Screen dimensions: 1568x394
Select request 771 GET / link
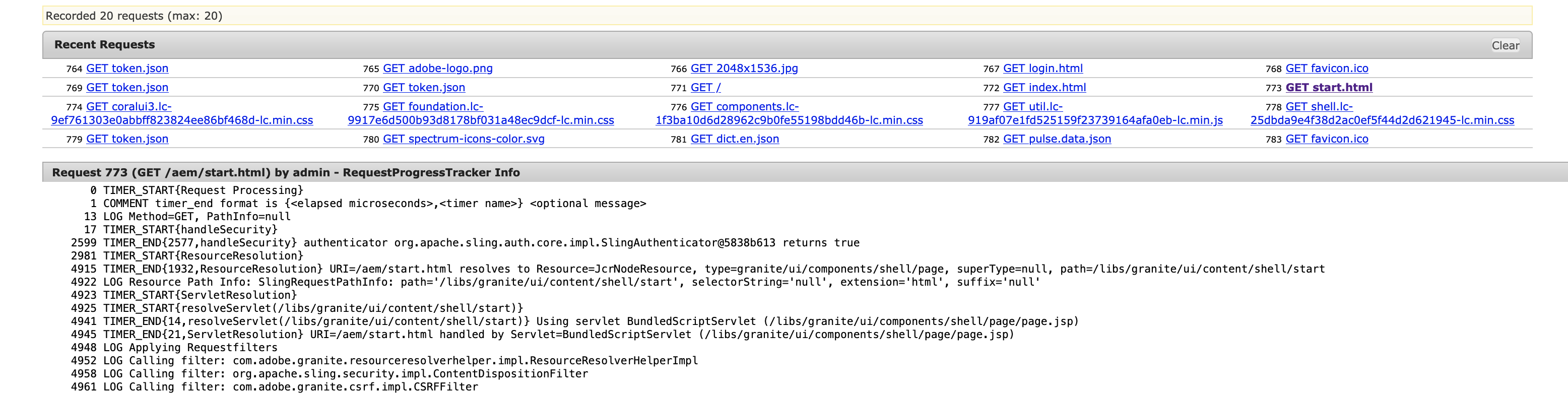pos(705,87)
